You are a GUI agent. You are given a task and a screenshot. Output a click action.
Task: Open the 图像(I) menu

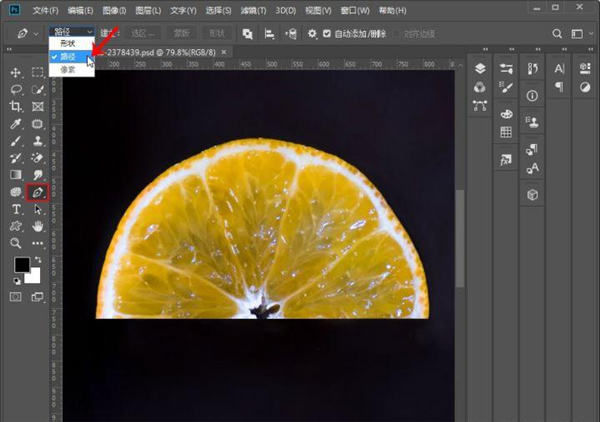tap(113, 9)
